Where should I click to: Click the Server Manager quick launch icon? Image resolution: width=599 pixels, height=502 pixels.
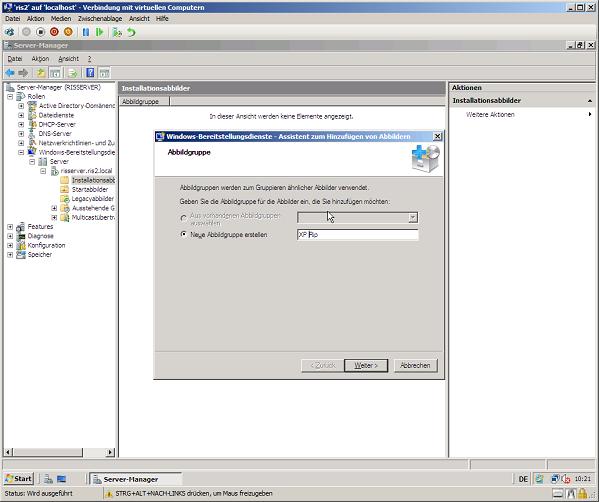(49, 479)
